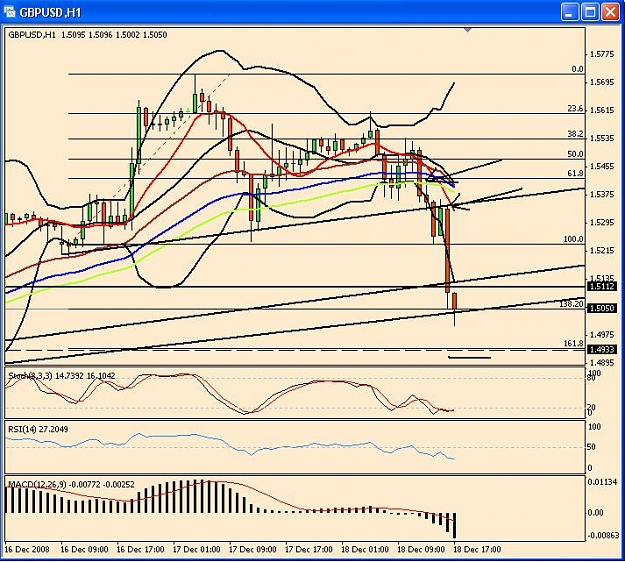Click the 16 Dec 09:00 time axis label
625x562 pixels.
click(84, 549)
